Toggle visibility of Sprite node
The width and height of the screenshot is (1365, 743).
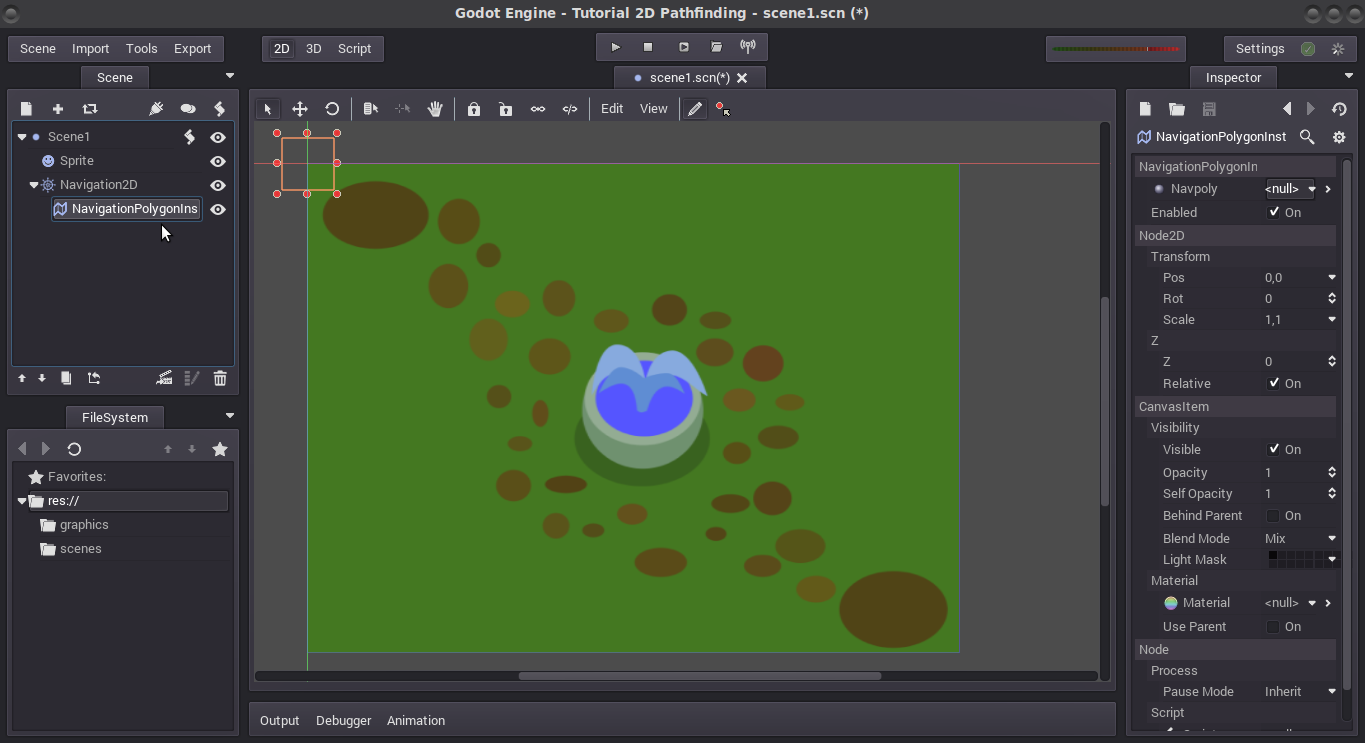(x=218, y=161)
